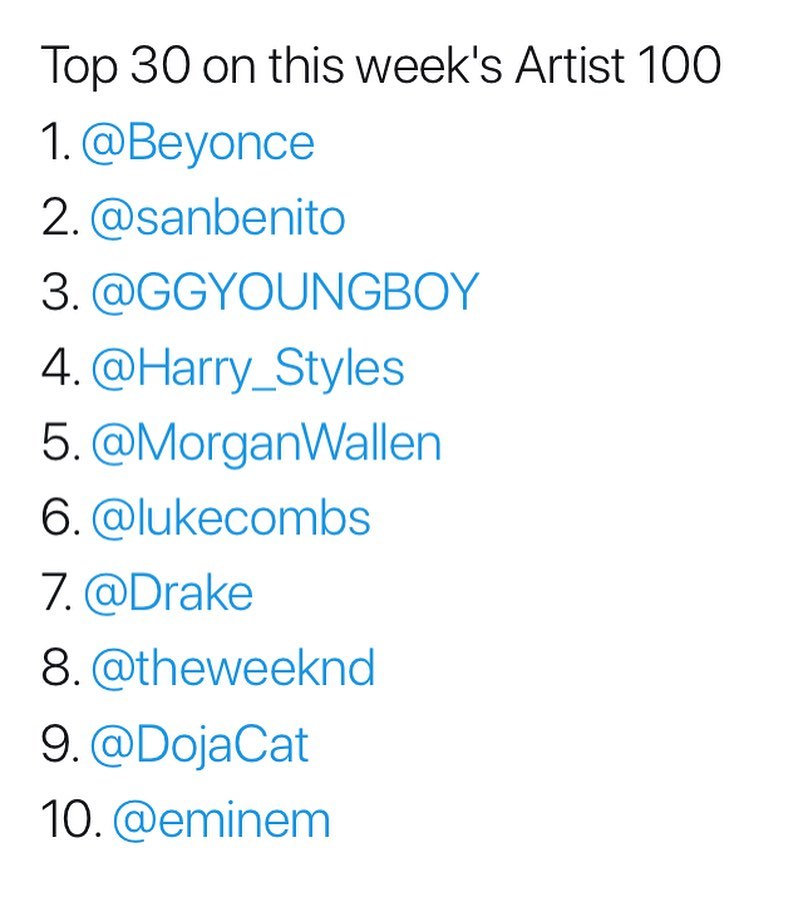
Task: Visit the @GGYOUNGBOY mention link
Action: click(x=285, y=293)
